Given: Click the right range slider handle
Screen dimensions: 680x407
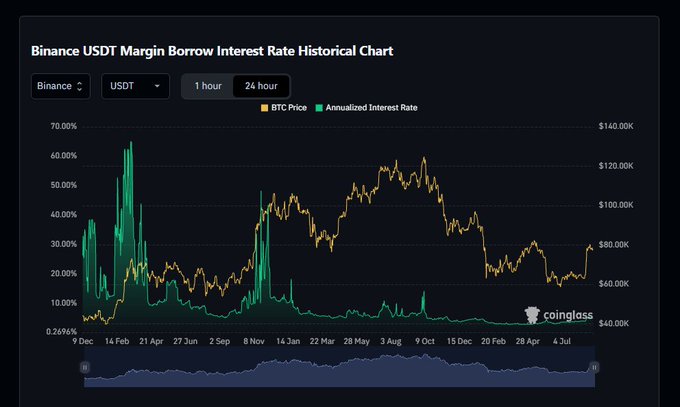Looking at the screenshot, I should click(594, 368).
